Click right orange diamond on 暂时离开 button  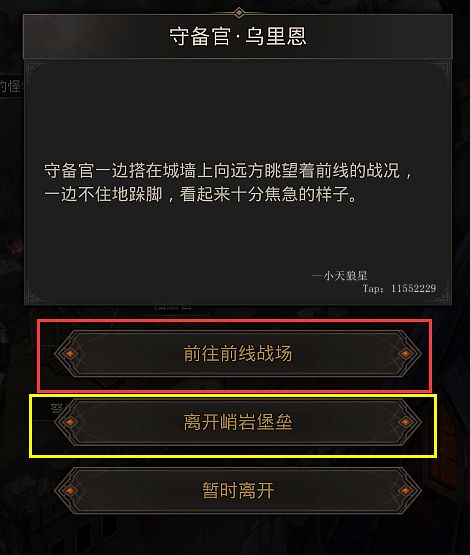tap(405, 491)
